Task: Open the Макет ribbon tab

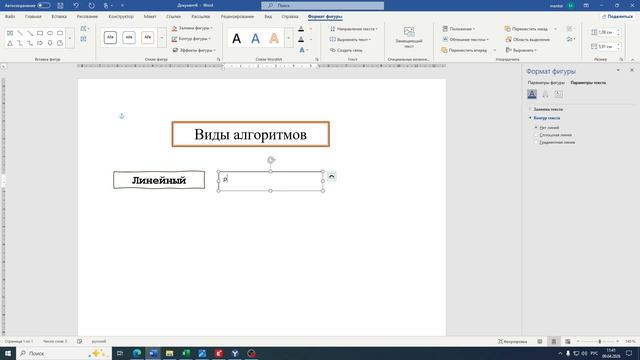Action: pyautogui.click(x=150, y=17)
